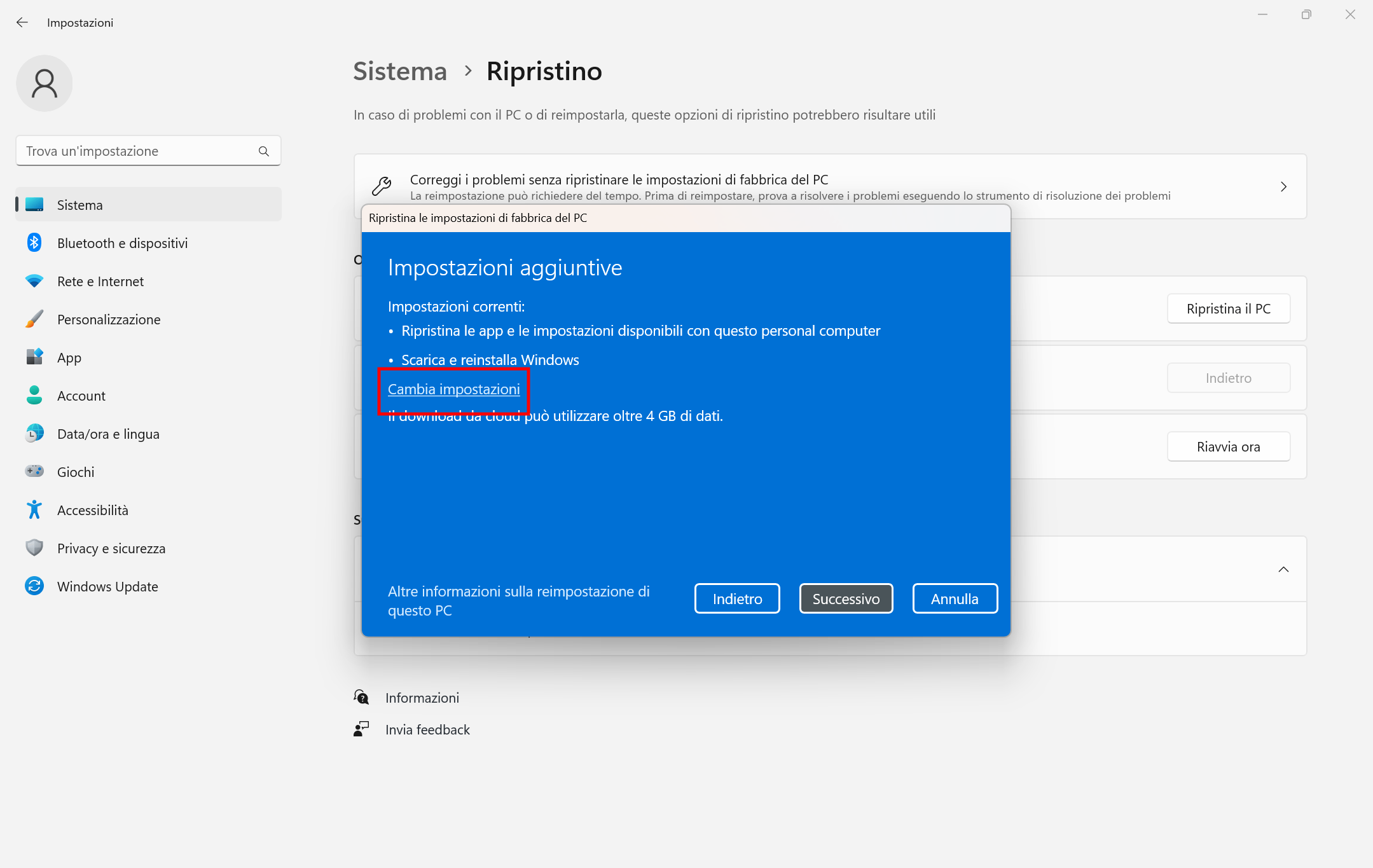Image resolution: width=1373 pixels, height=868 pixels.
Task: Open the Cambia impostazioni link
Action: tap(453, 389)
